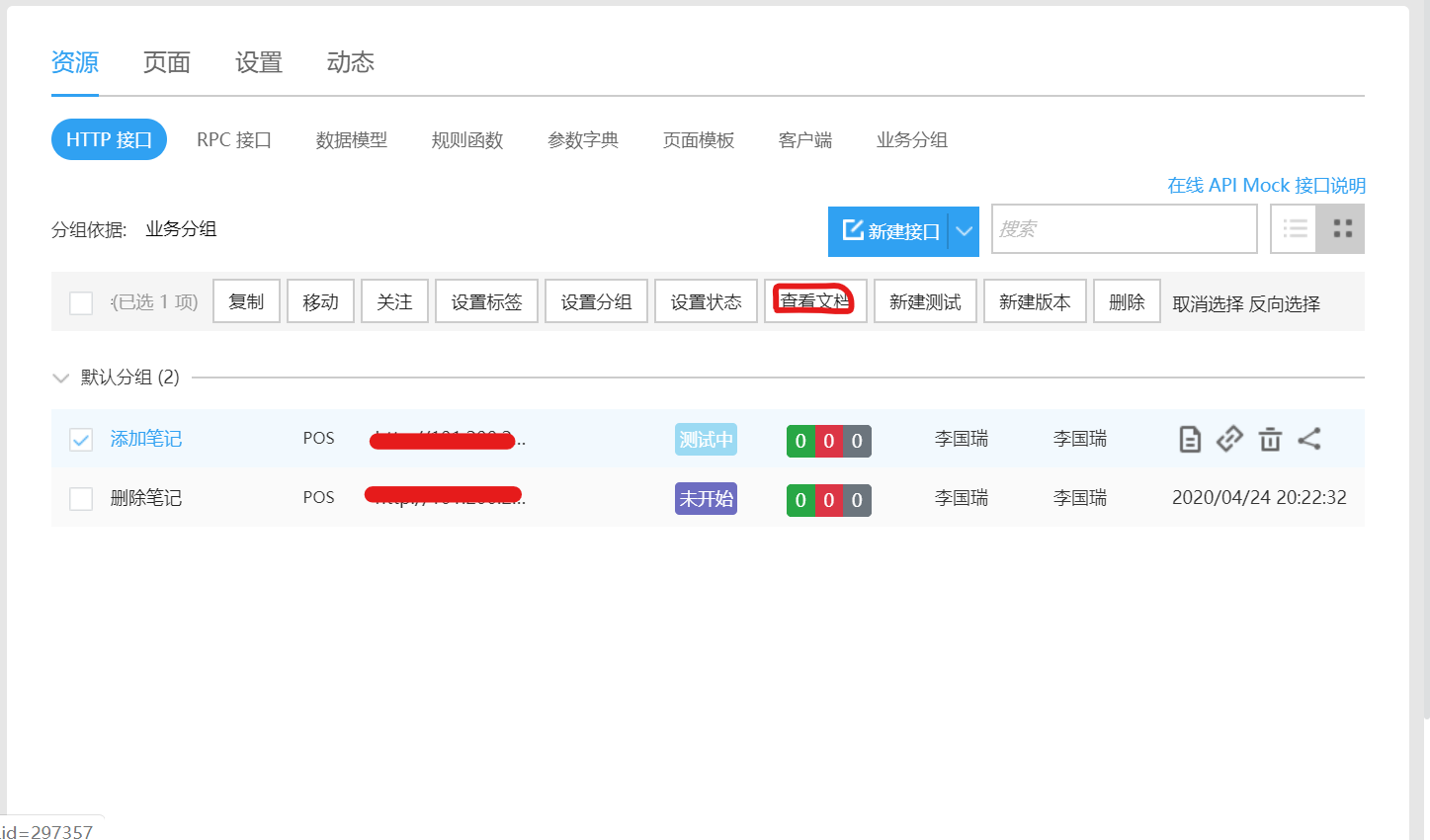1430x840 pixels.
Task: Open 在线 API Mock 接口说明 link
Action: tap(1266, 185)
